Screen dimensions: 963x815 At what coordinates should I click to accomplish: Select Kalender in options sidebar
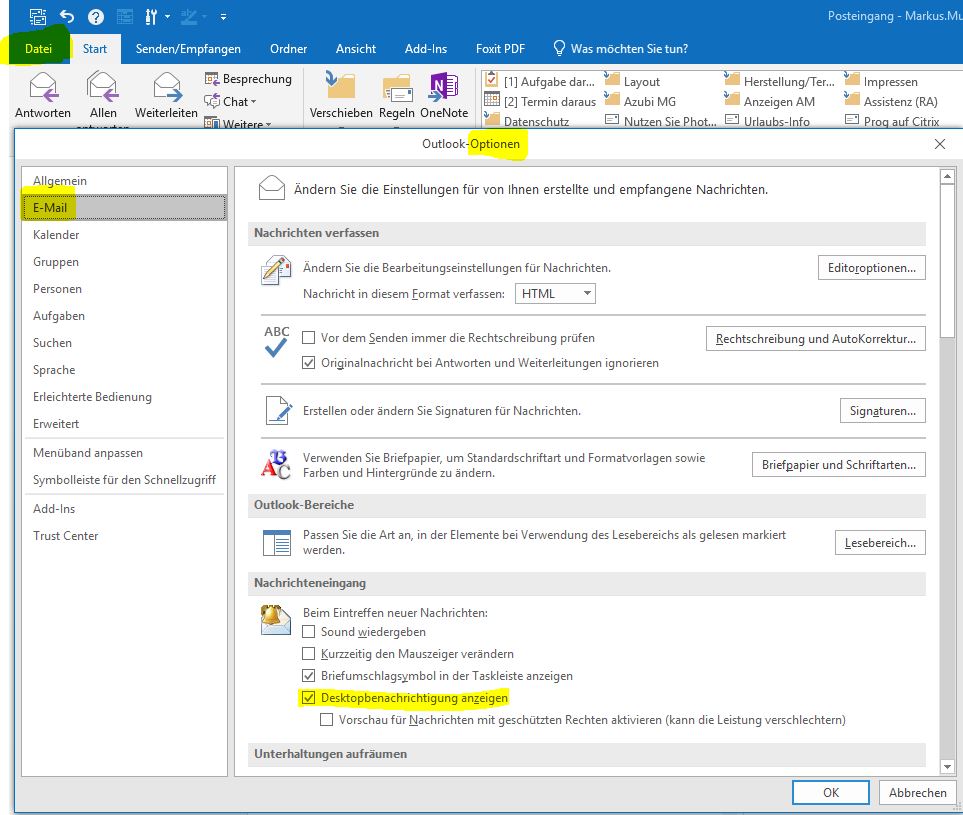point(56,235)
